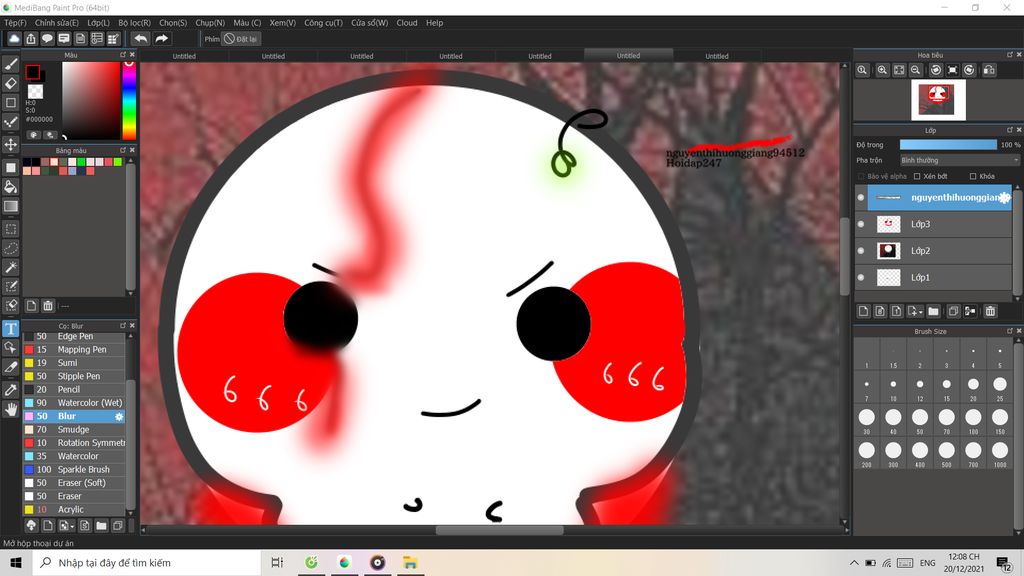The image size is (1024, 576).
Task: Click the canvas horizontal scrollbar
Action: click(x=499, y=530)
